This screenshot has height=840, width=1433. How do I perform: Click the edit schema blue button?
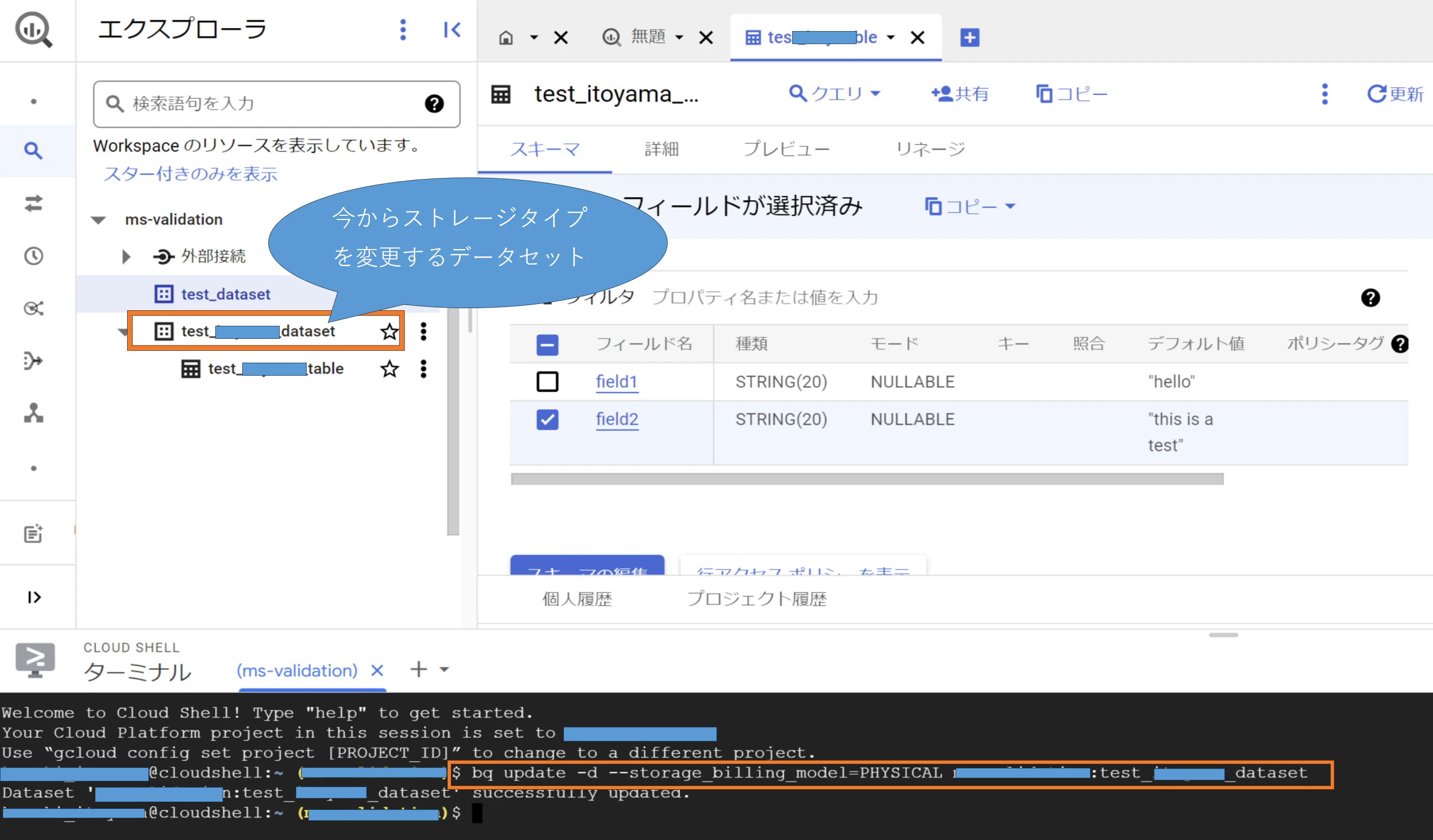[587, 566]
